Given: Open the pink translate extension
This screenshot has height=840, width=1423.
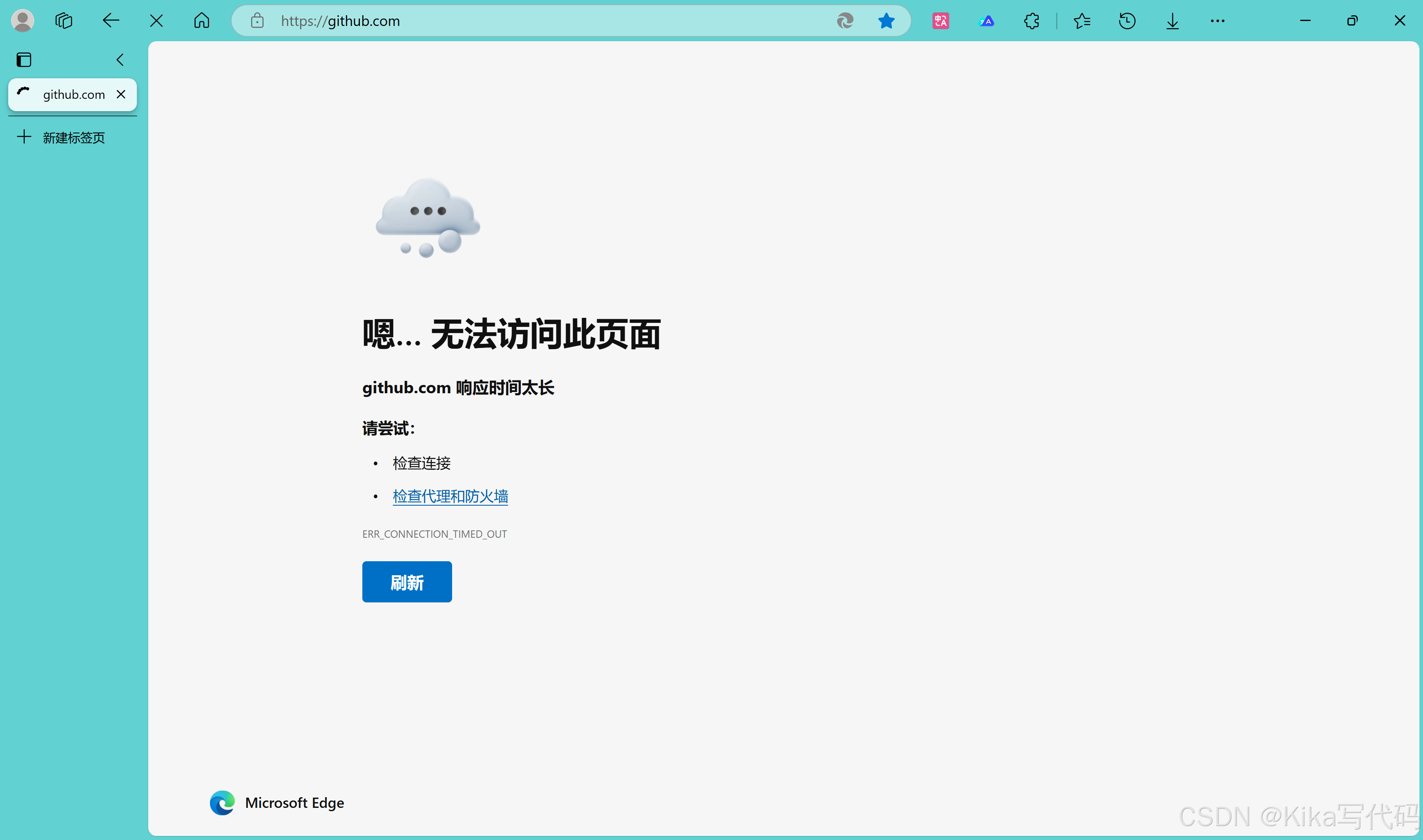Looking at the screenshot, I should pos(941,21).
